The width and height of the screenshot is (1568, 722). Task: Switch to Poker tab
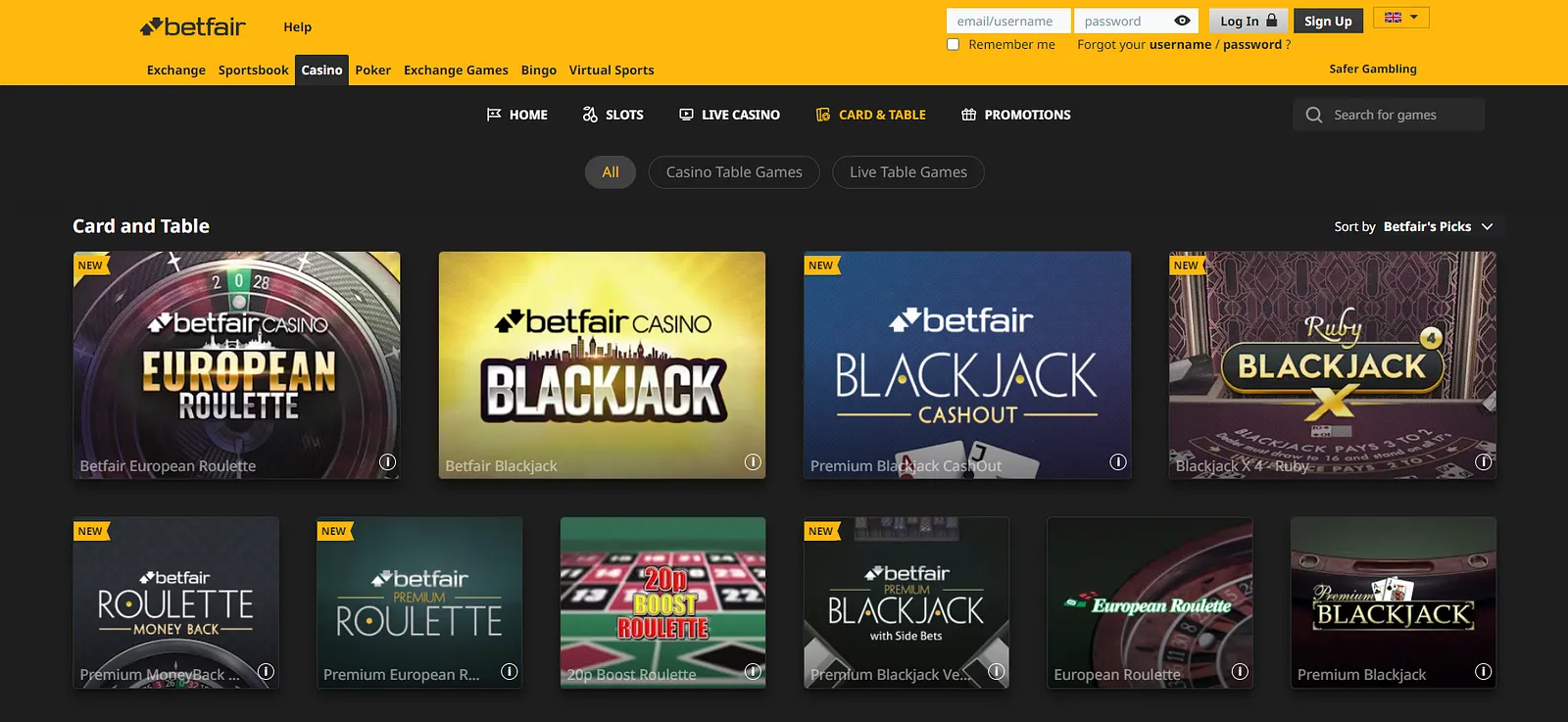pyautogui.click(x=372, y=70)
